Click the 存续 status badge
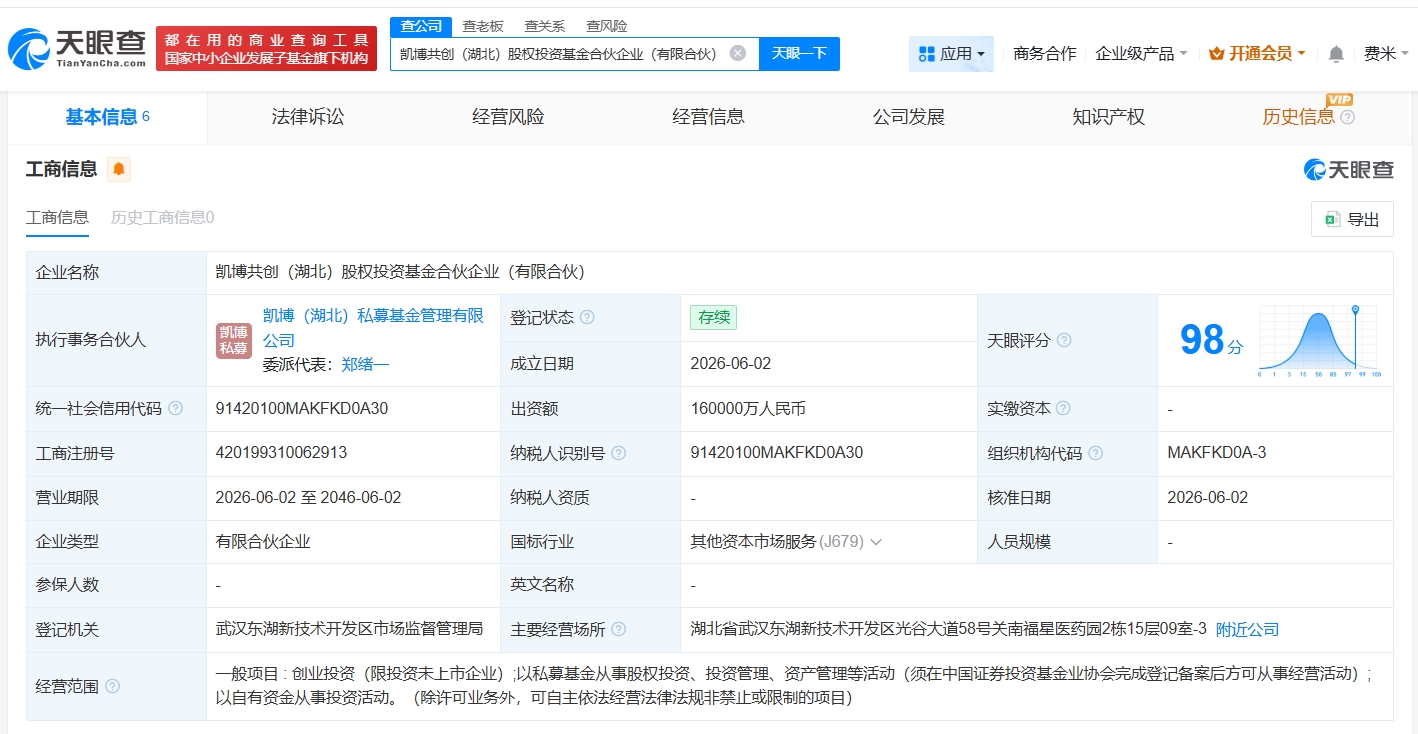Image resolution: width=1418 pixels, height=734 pixels. [714, 317]
